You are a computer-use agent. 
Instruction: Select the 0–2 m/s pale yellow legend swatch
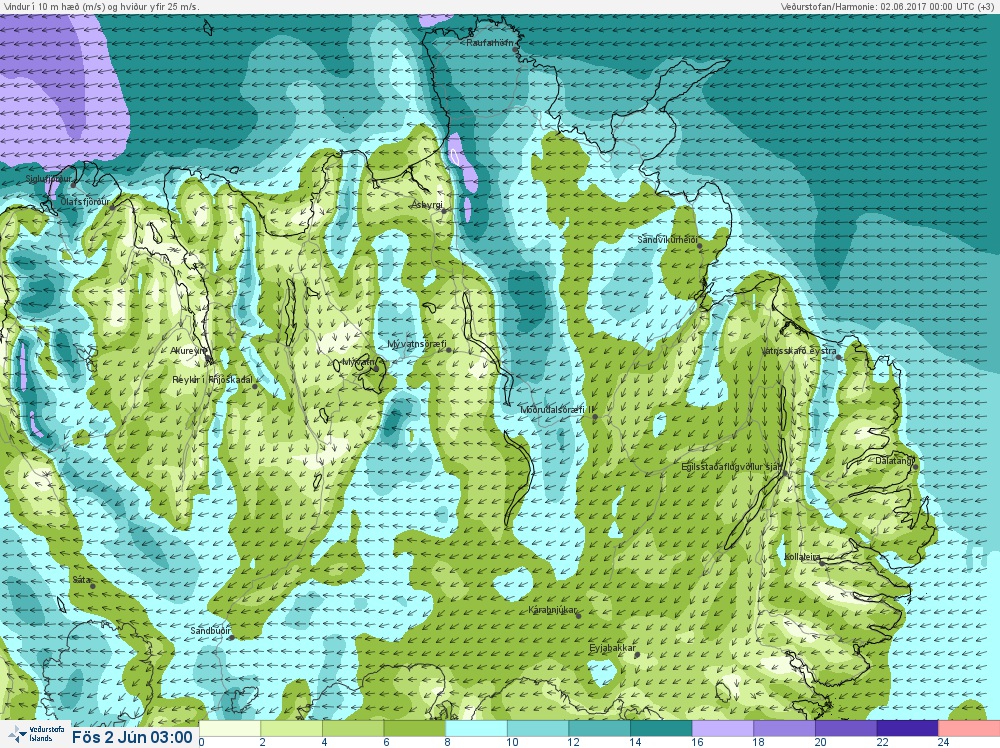230,728
